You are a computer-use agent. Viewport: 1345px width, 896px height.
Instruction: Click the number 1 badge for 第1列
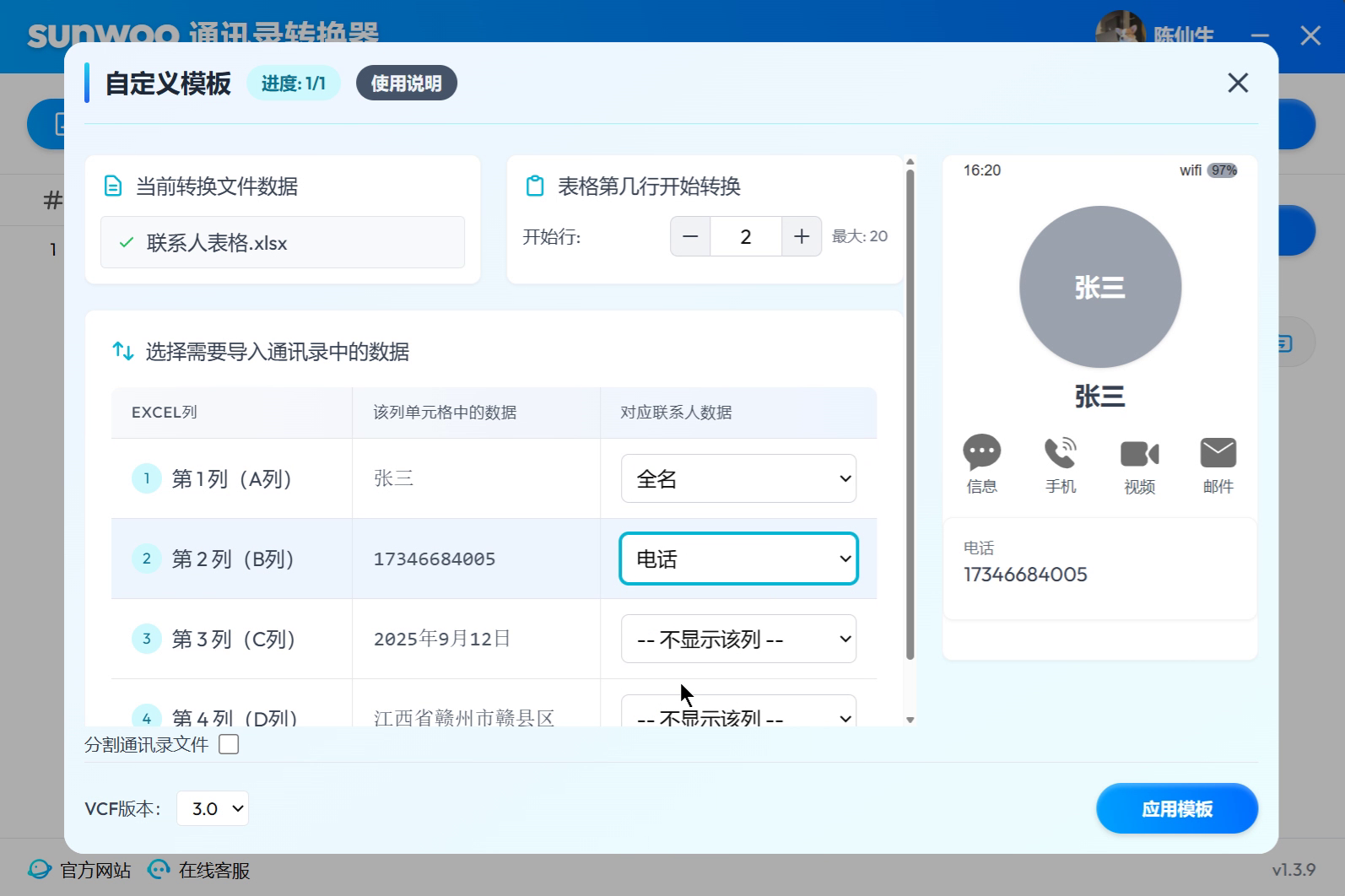pyautogui.click(x=147, y=478)
